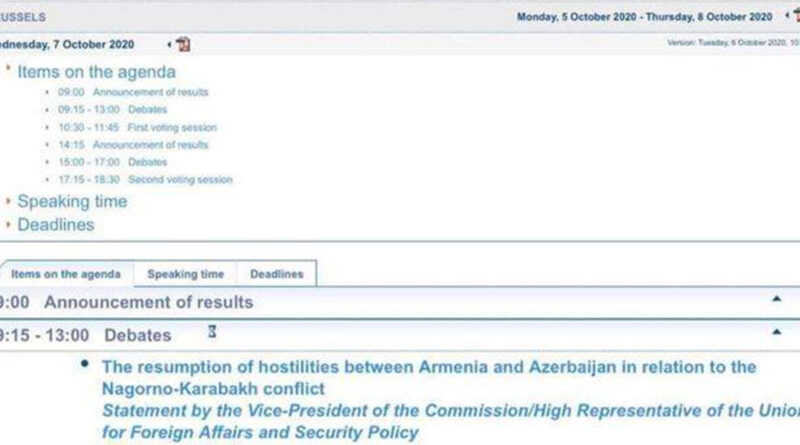Select the Items on the agenda tab

point(64,273)
